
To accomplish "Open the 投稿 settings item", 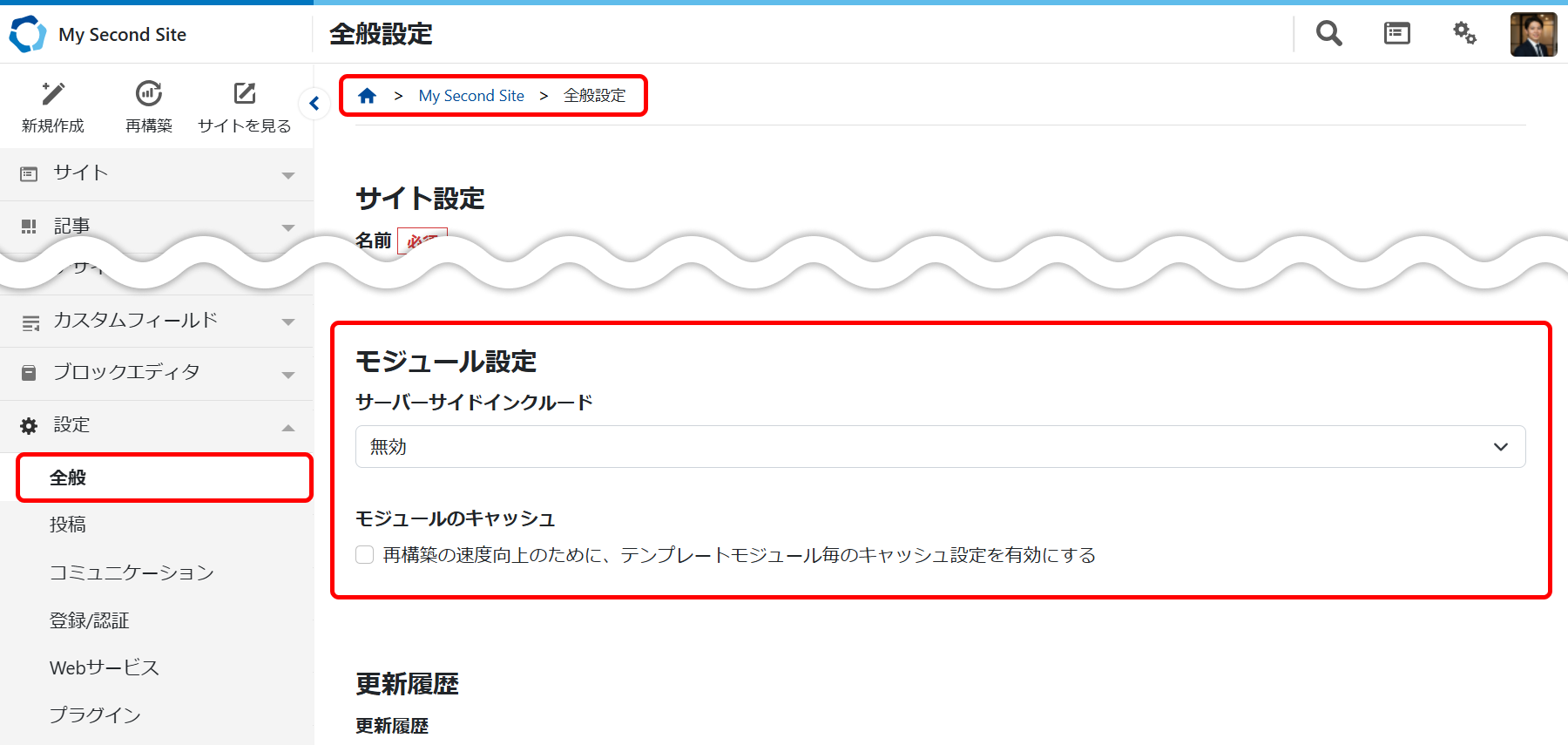I will [68, 525].
